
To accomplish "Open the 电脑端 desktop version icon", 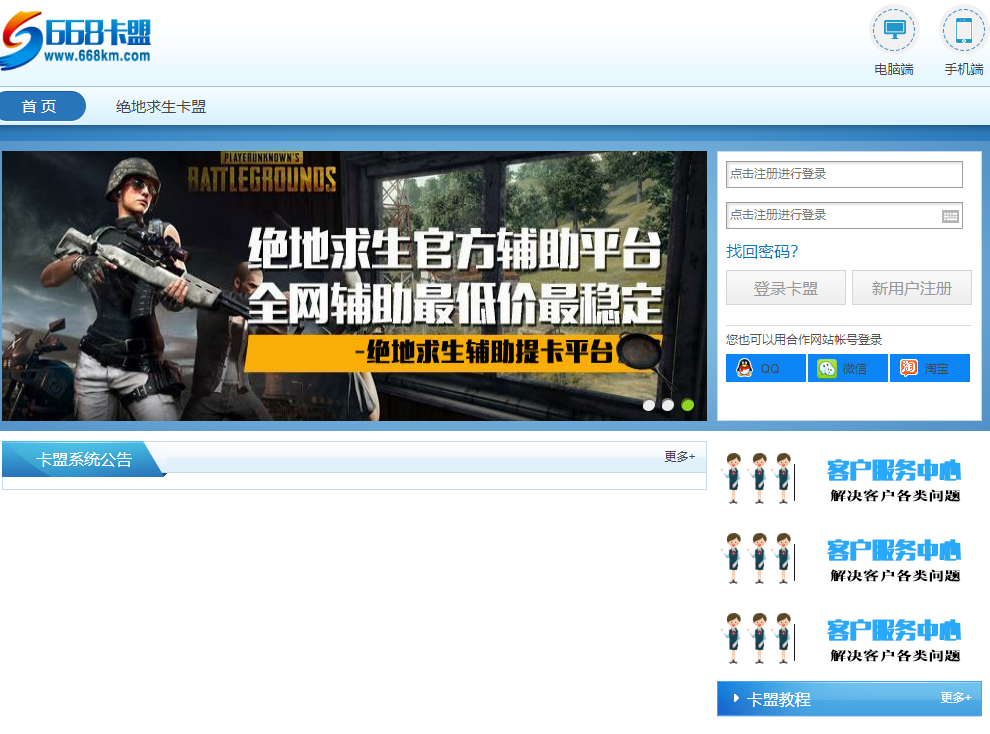I will click(894, 30).
